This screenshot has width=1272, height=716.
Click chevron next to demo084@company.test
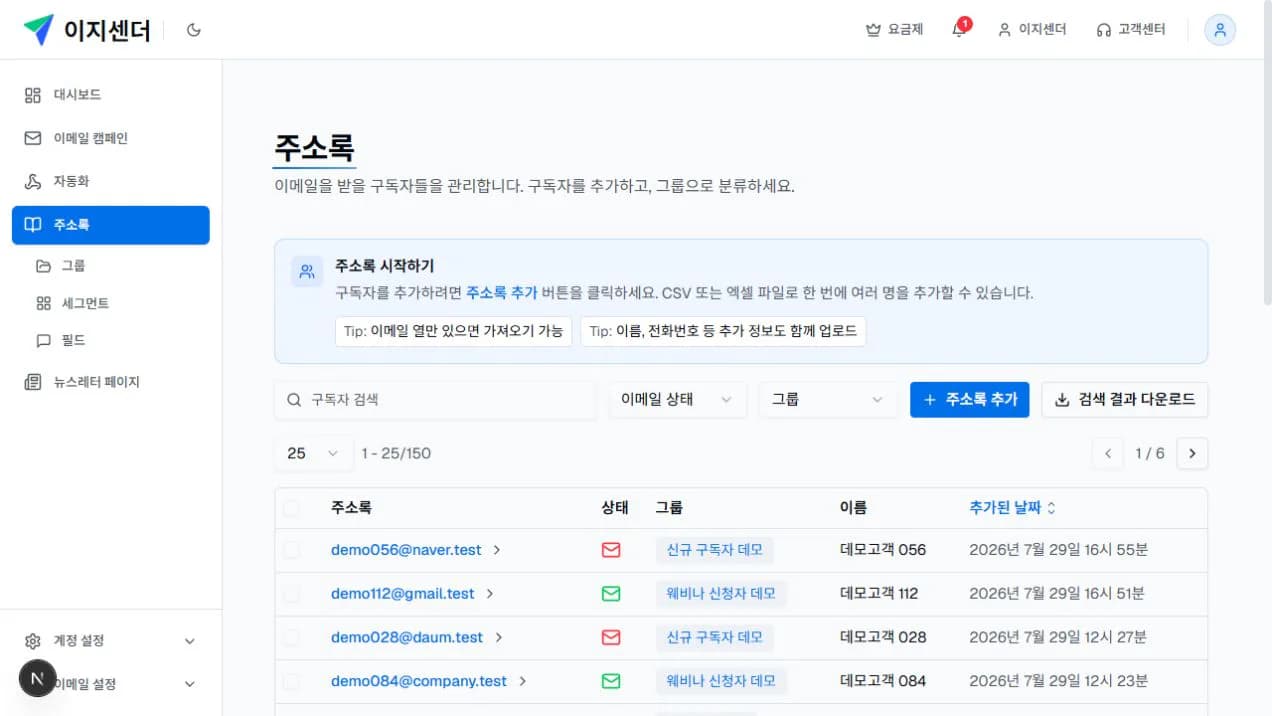tap(523, 681)
